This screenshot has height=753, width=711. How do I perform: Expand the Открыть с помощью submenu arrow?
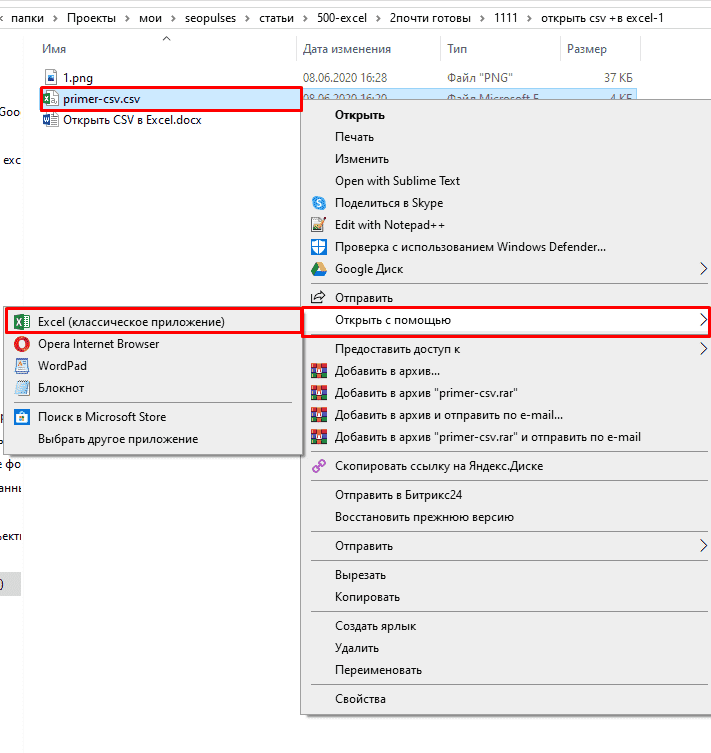[703, 320]
